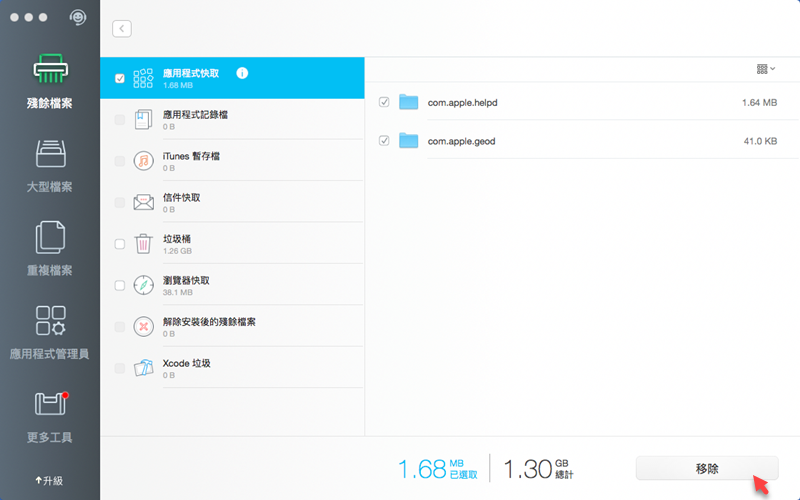Viewport: 800px width, 500px height.
Task: Select the com.apple.geod folder row
Action: pyautogui.click(x=580, y=141)
